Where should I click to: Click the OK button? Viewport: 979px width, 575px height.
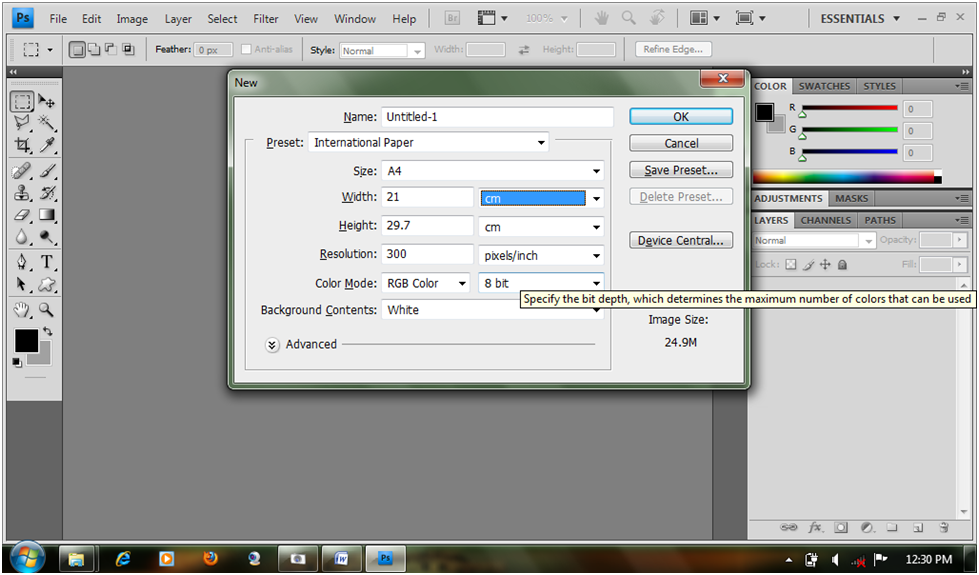click(x=681, y=117)
